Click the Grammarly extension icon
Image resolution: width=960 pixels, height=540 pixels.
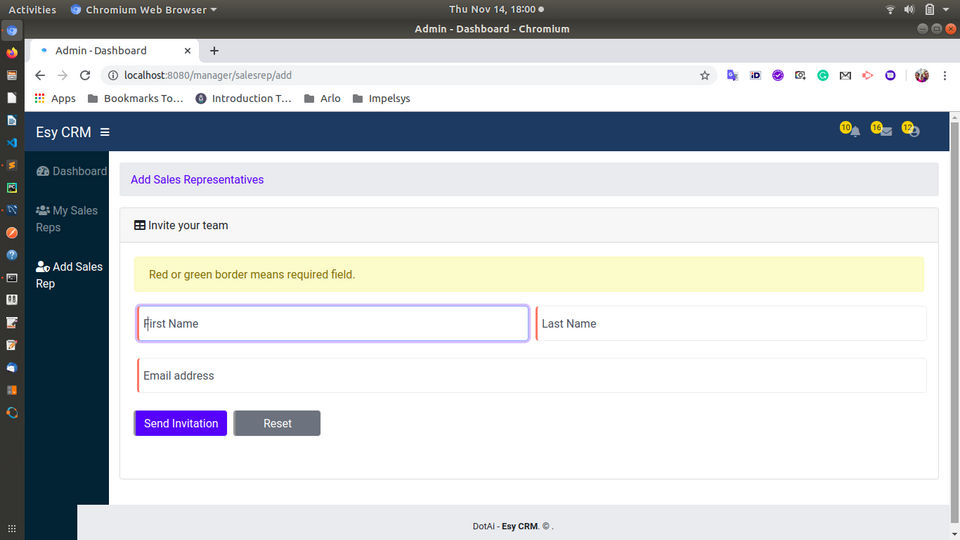(x=823, y=75)
